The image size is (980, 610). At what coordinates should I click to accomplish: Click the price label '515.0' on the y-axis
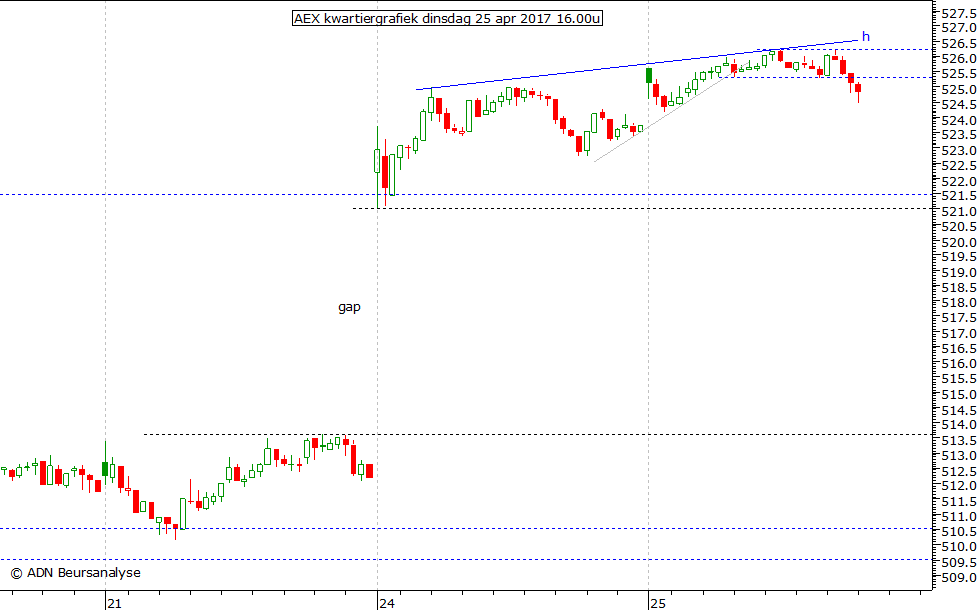(x=958, y=395)
